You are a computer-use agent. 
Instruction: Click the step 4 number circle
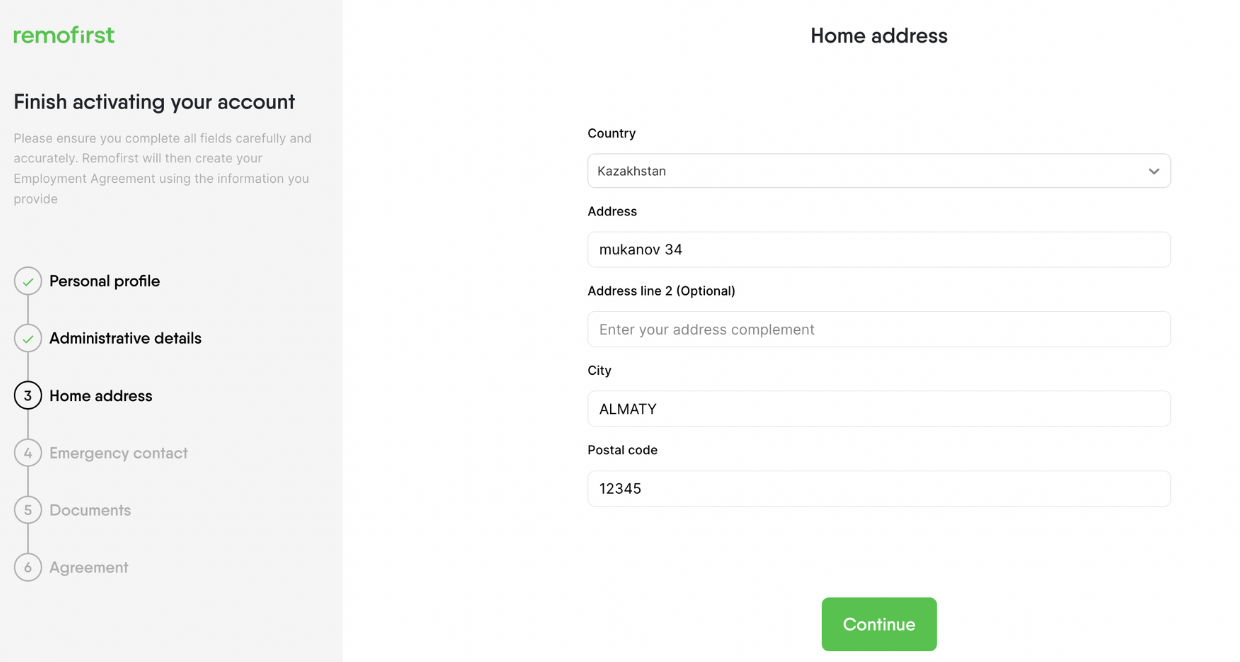coord(28,453)
